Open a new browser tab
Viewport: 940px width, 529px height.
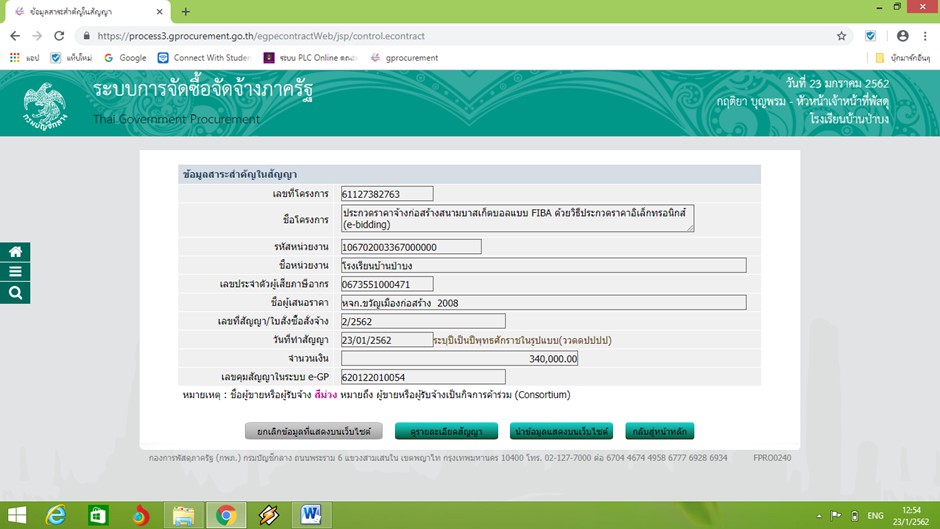tap(186, 11)
